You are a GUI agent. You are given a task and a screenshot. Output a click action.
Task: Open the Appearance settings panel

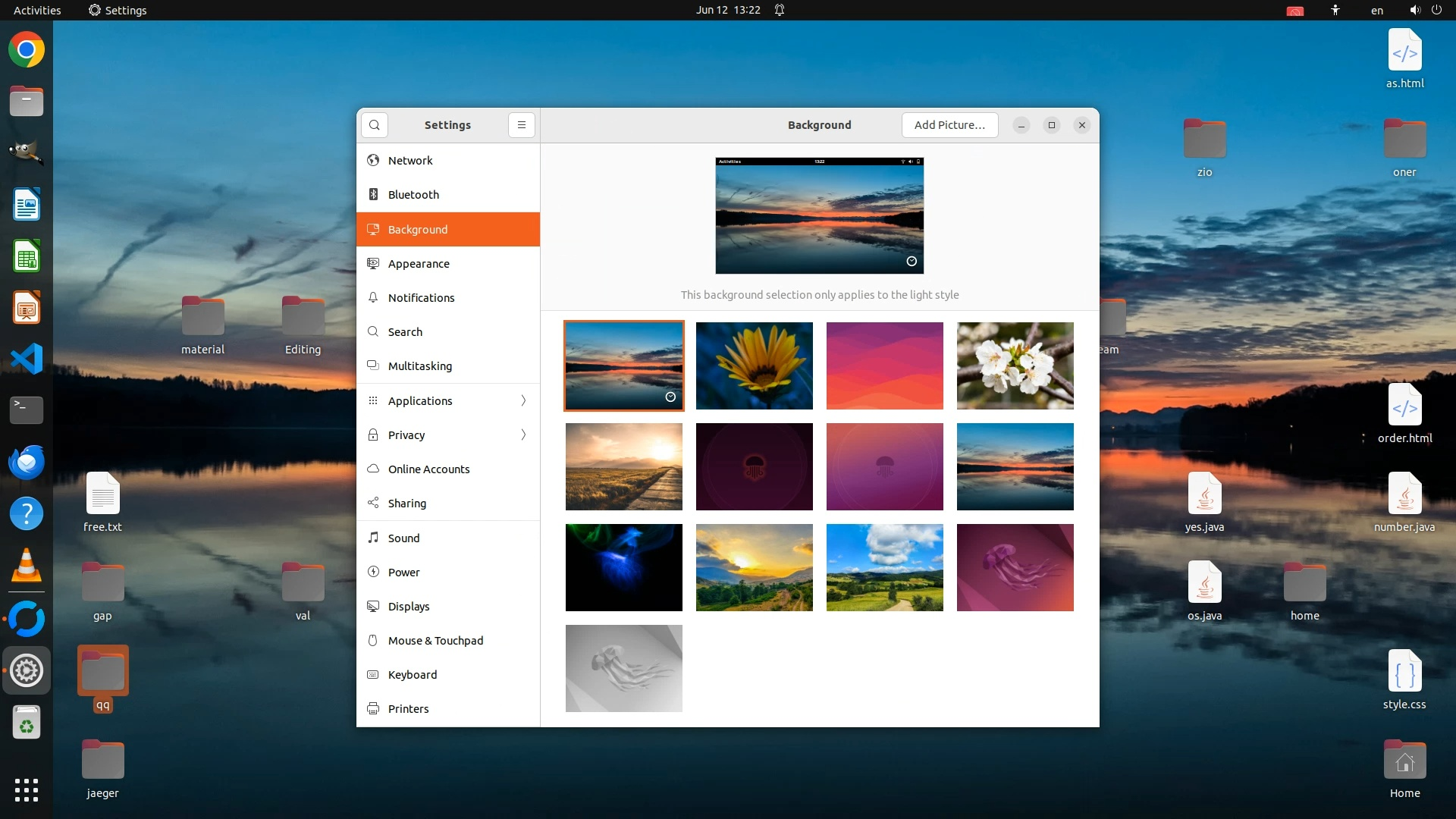(x=419, y=264)
